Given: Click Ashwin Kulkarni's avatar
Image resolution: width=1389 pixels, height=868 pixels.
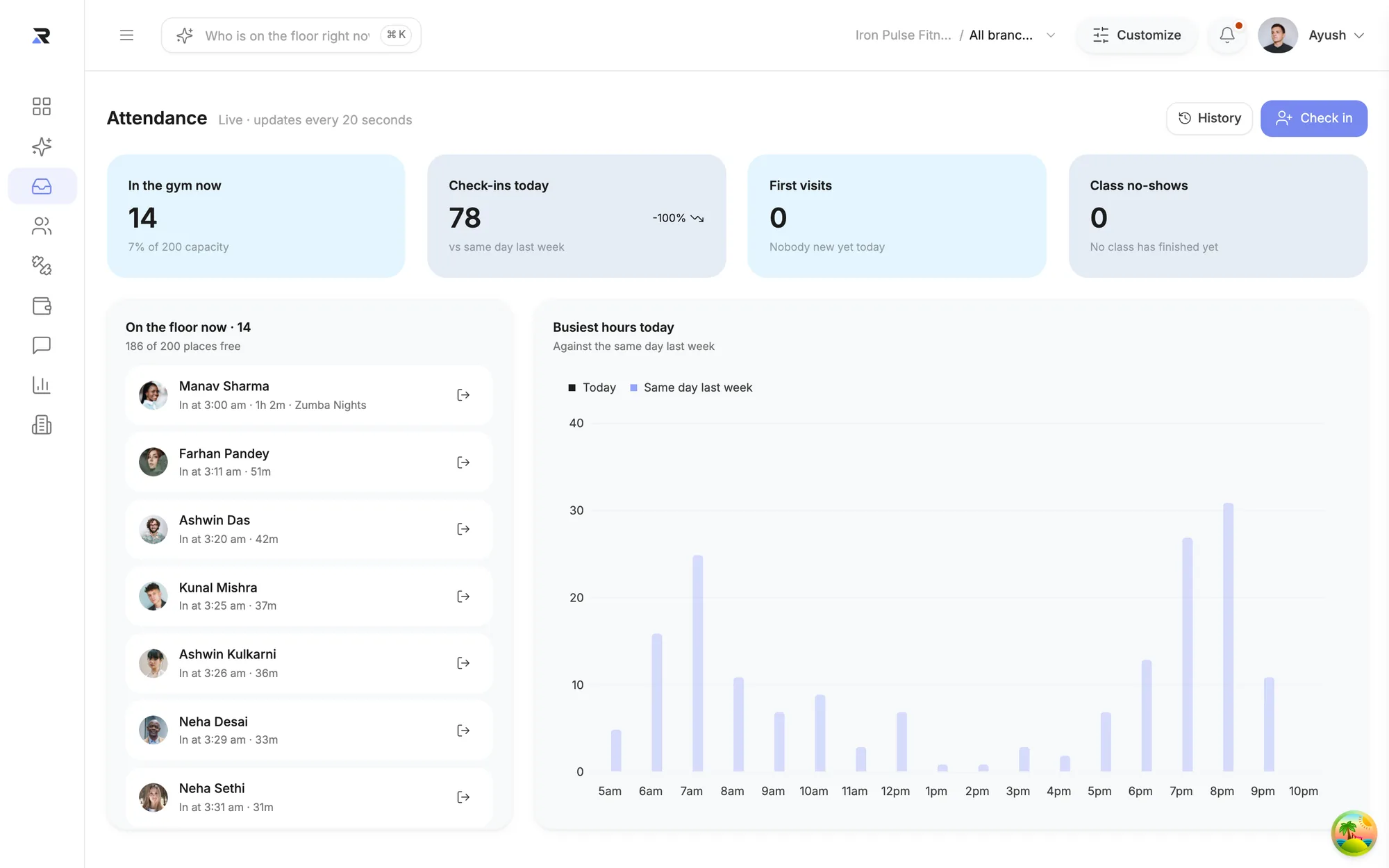Looking at the screenshot, I should [x=153, y=663].
